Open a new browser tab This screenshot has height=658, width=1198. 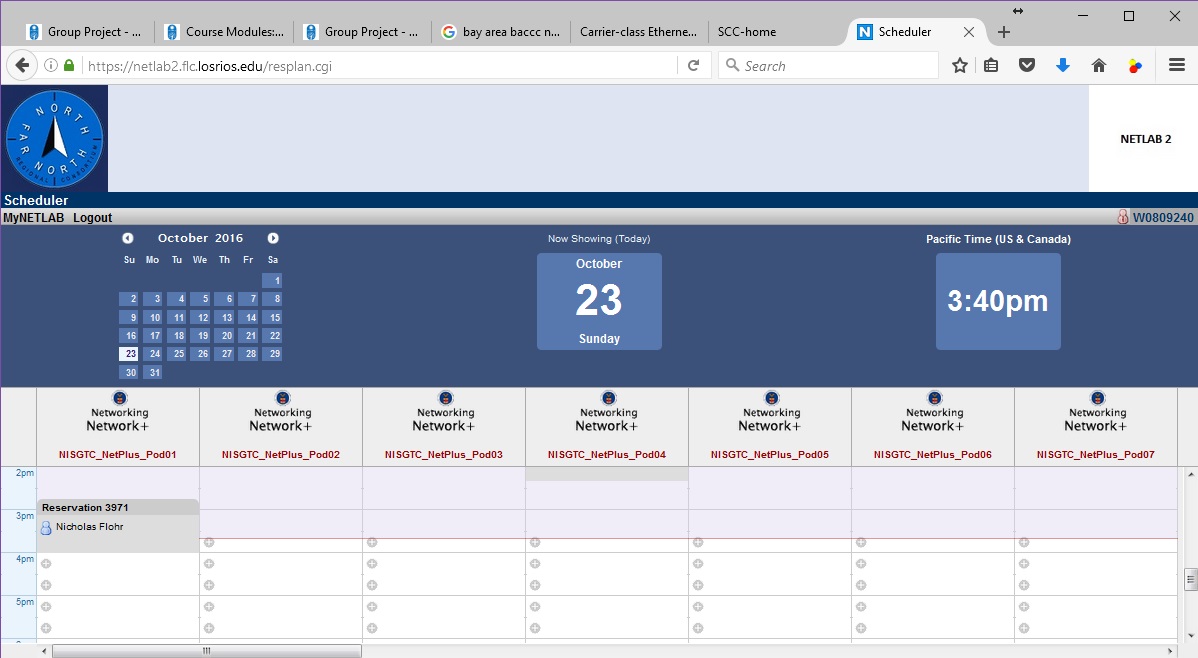coord(1004,32)
